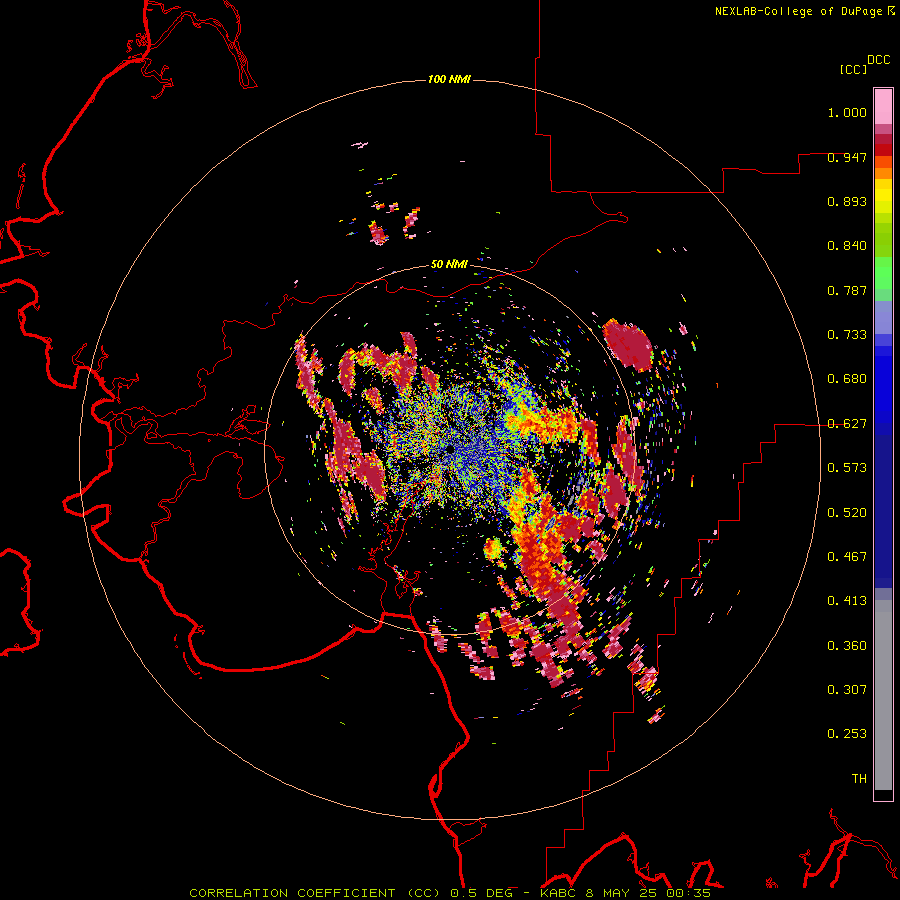Pick the gray low-value color bar segment
900x900 pixels.
[x=883, y=695]
